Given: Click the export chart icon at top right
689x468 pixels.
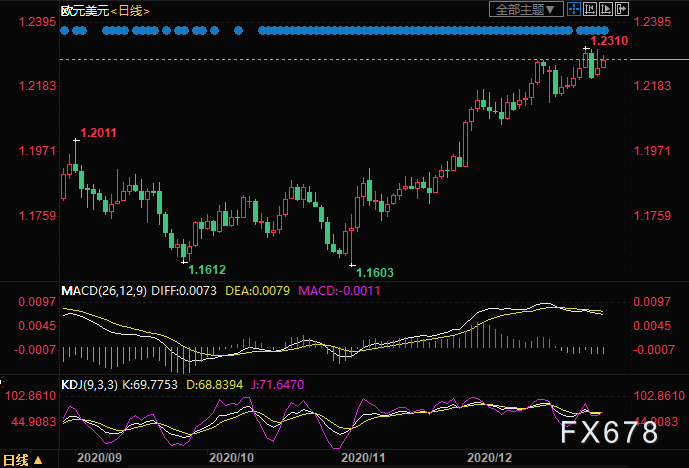Looking at the screenshot, I should pyautogui.click(x=621, y=10).
